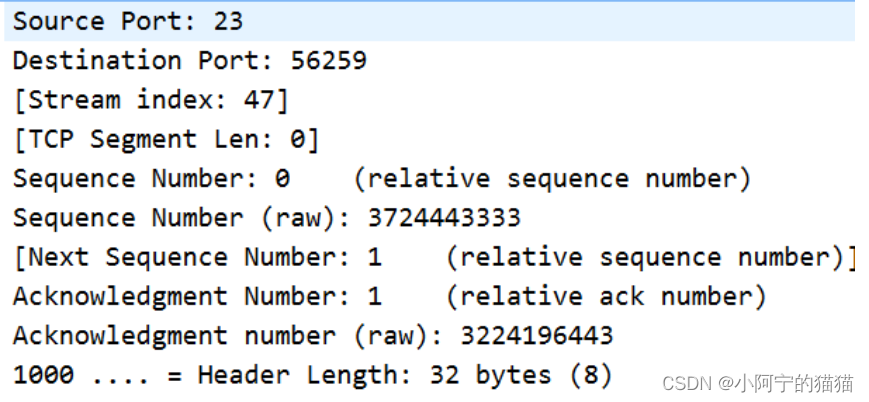Click the port value 56259
The height and width of the screenshot is (402, 869).
[329, 60]
